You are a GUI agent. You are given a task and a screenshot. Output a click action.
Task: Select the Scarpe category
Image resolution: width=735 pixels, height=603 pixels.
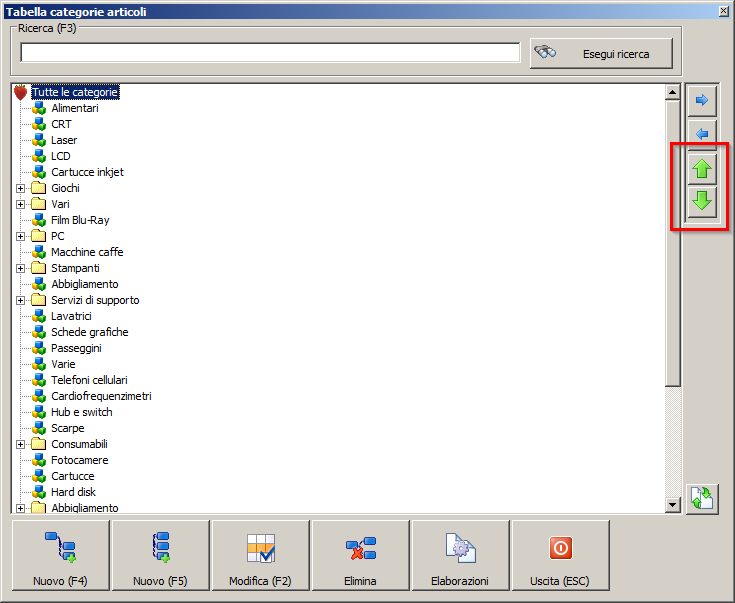pos(68,428)
